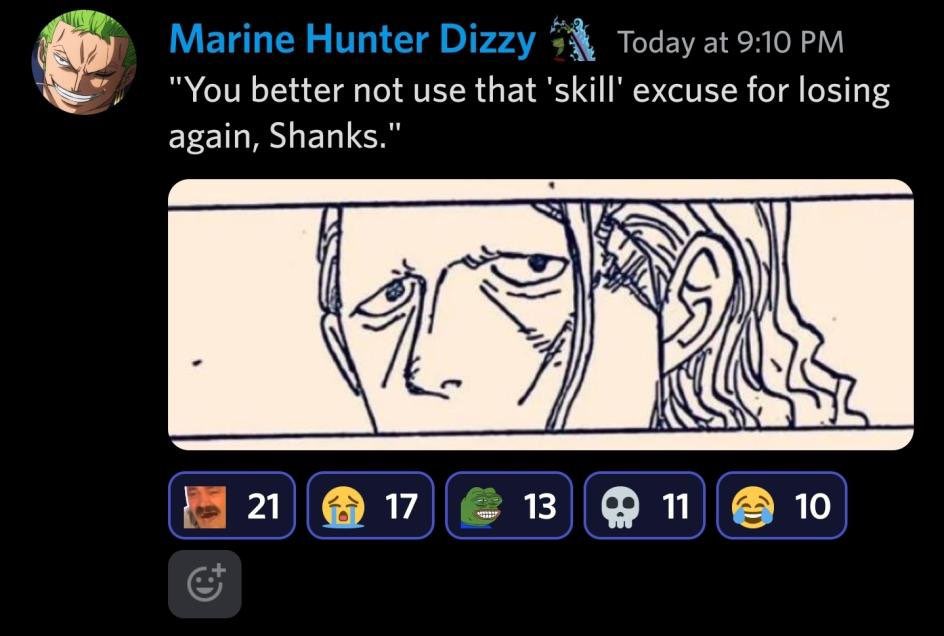Viewport: 944px width, 636px height.
Task: Click the crying face emoji icon
Action: [x=343, y=507]
